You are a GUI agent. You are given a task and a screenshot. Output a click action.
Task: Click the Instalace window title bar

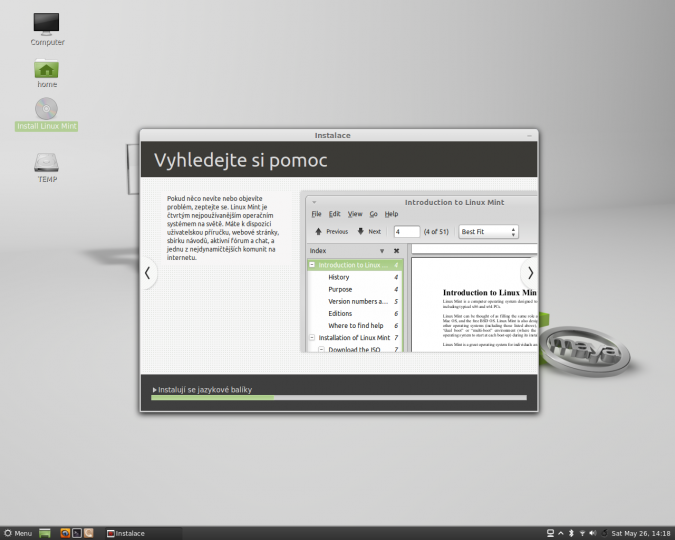(339, 135)
